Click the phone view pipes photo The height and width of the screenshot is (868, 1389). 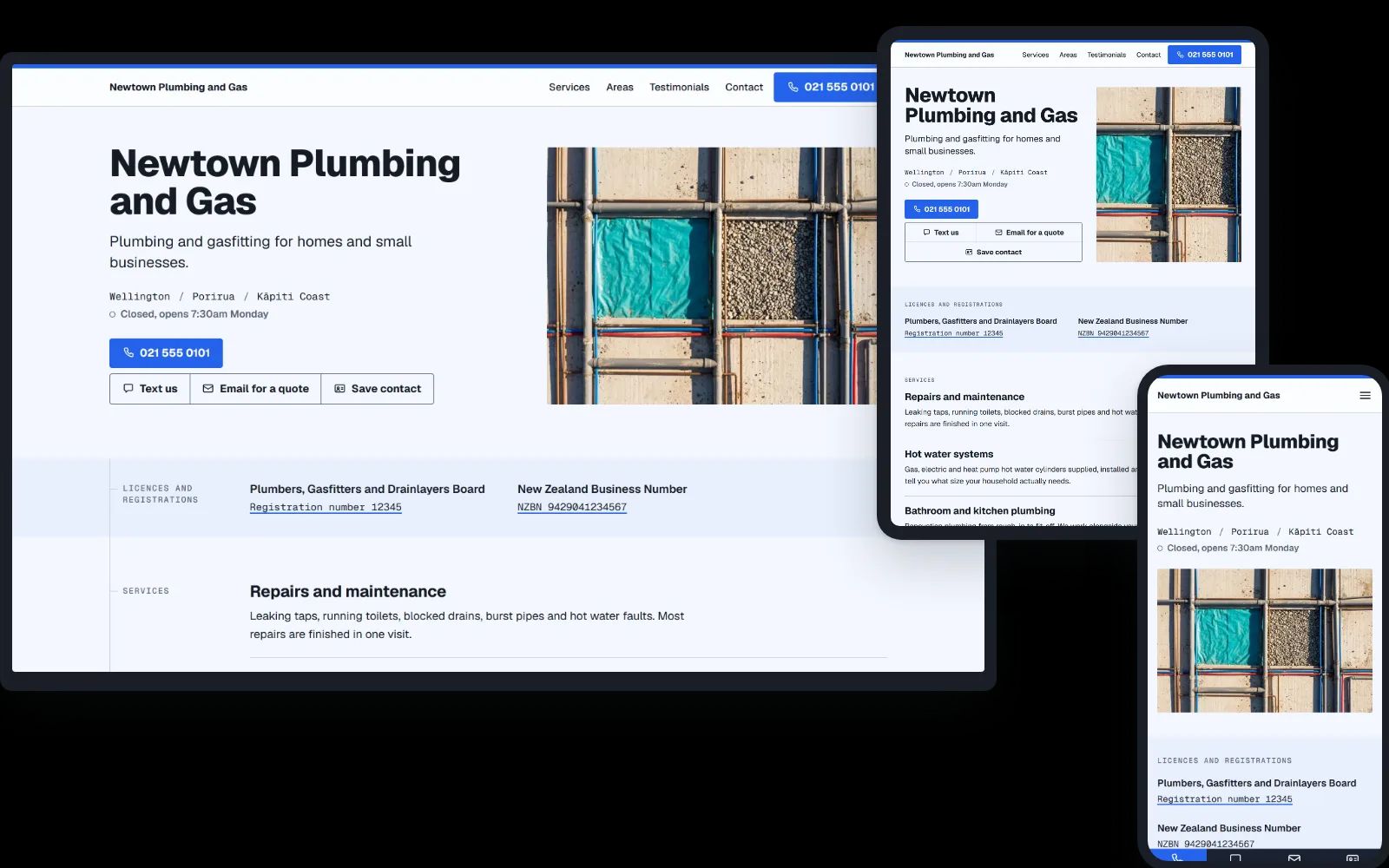[x=1265, y=641]
